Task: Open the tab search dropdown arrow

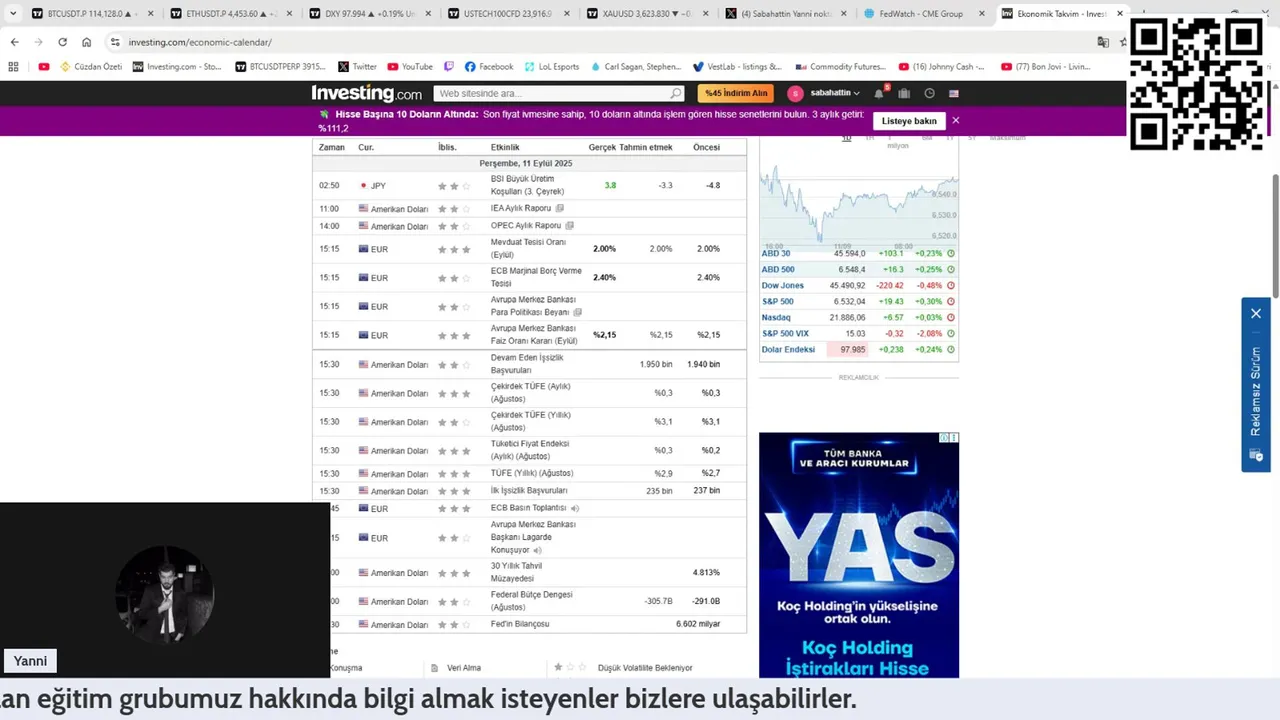Action: pyautogui.click(x=13, y=14)
